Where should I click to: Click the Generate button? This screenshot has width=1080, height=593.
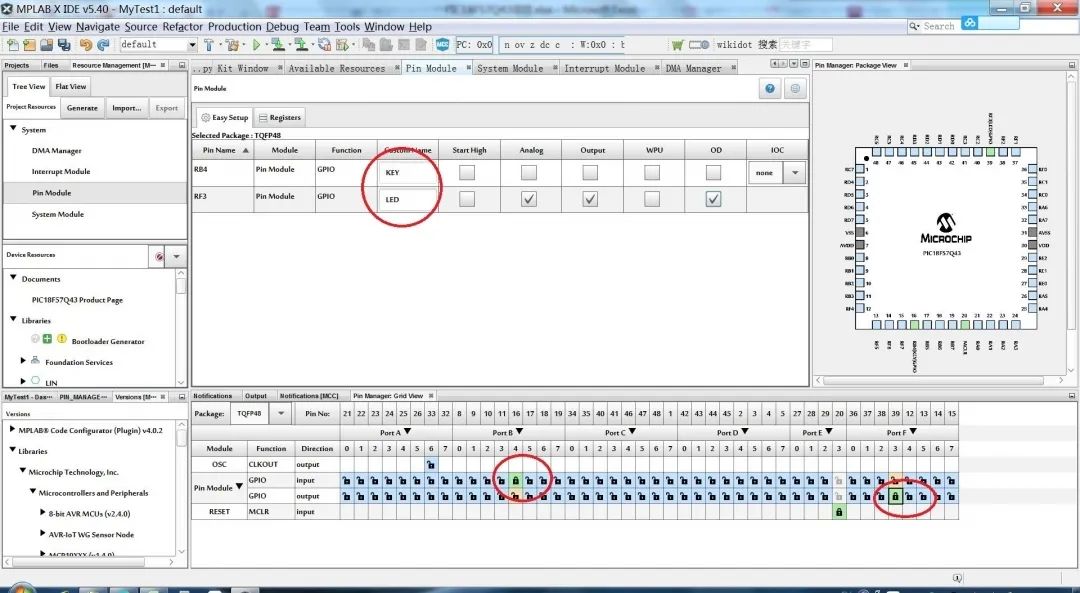[x=82, y=107]
